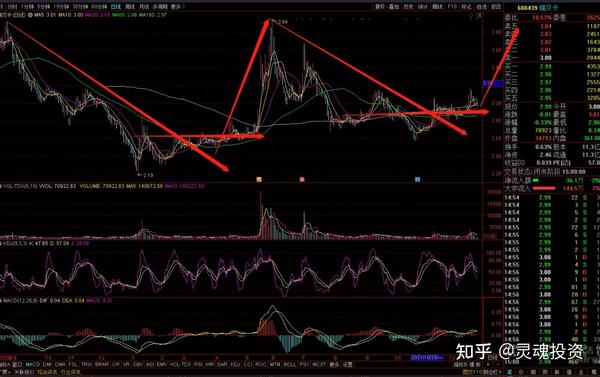This screenshot has height=377, width=600.
Task: Open the 综合资讯 news tab
Action: (47, 372)
